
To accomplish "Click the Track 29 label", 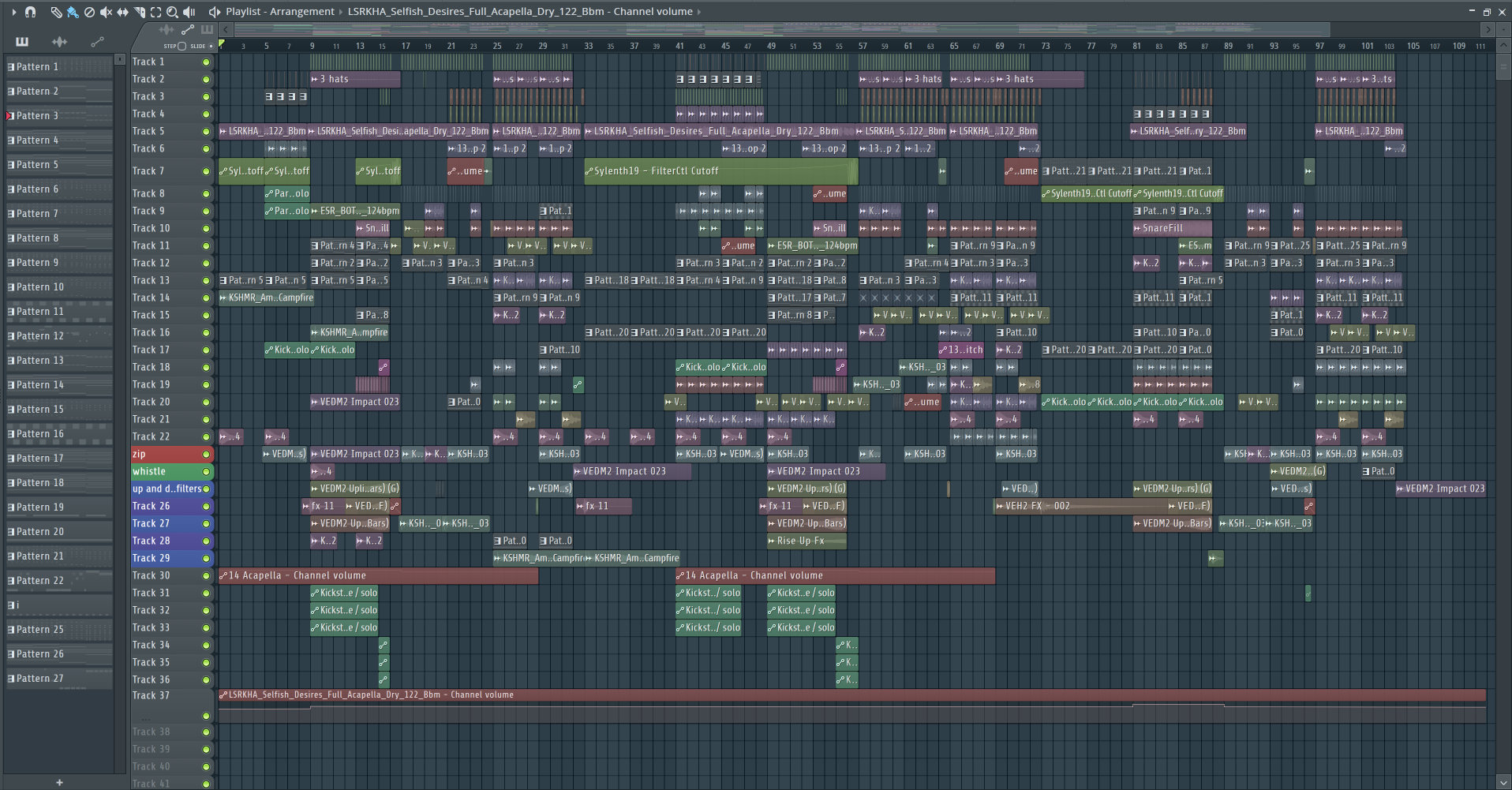I will pyautogui.click(x=151, y=559).
